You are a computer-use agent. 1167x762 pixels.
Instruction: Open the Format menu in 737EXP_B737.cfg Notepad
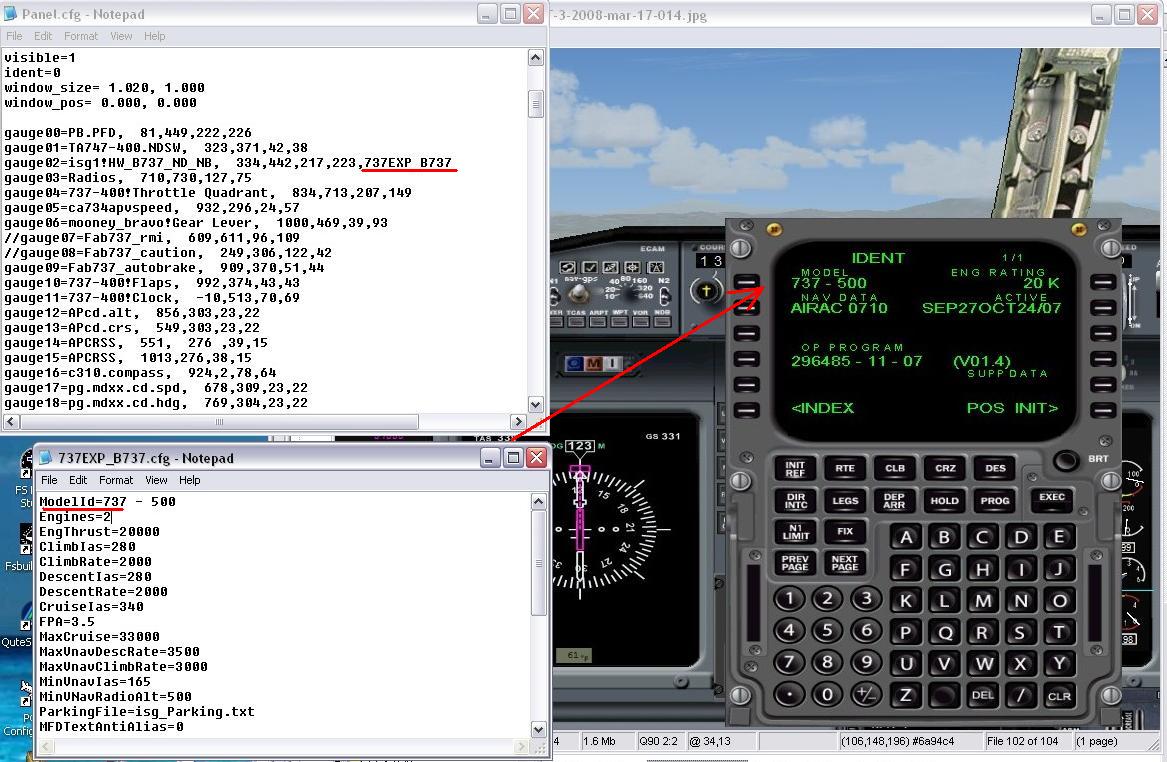pos(116,480)
